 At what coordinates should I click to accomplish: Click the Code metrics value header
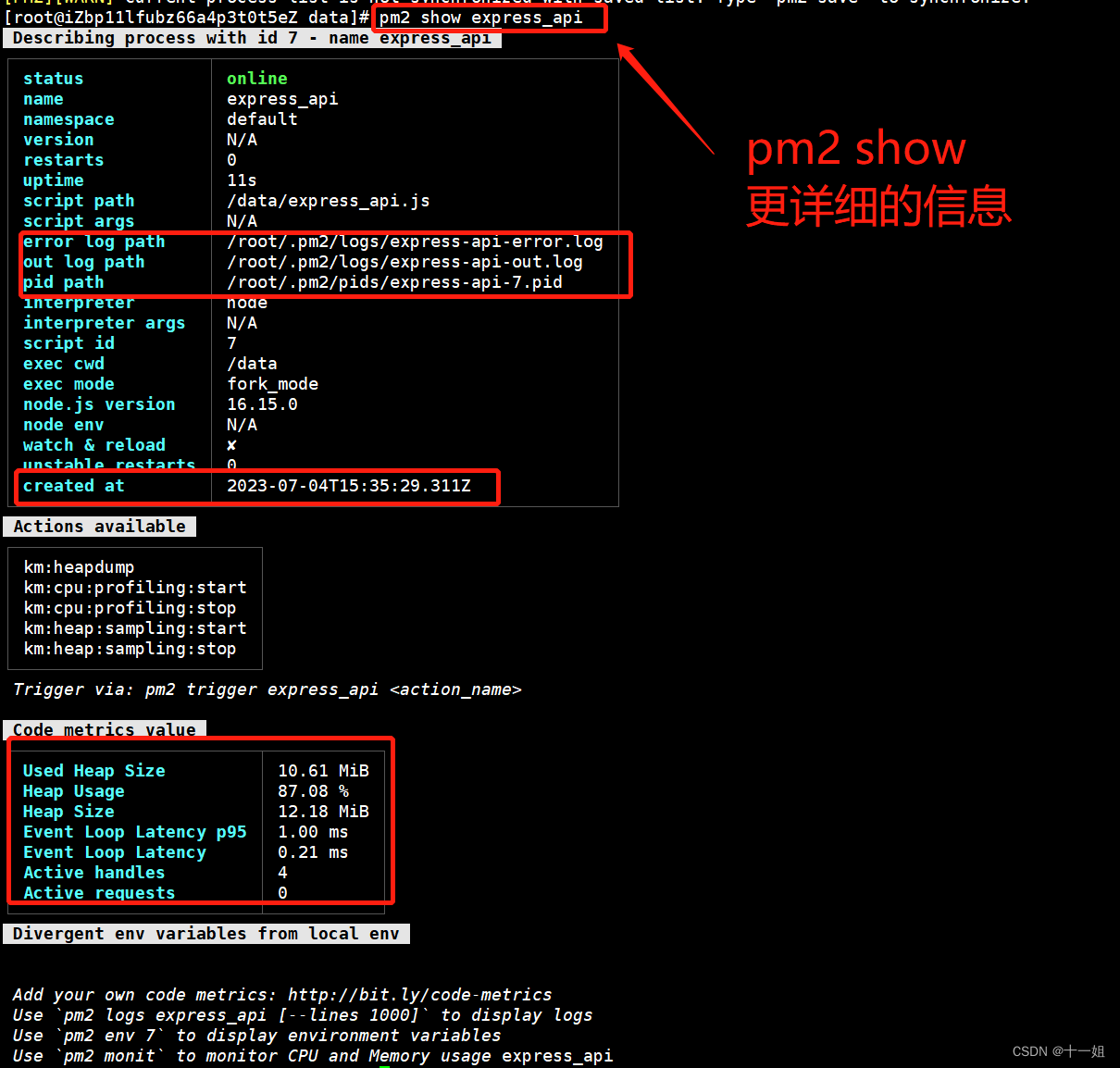coord(104,729)
